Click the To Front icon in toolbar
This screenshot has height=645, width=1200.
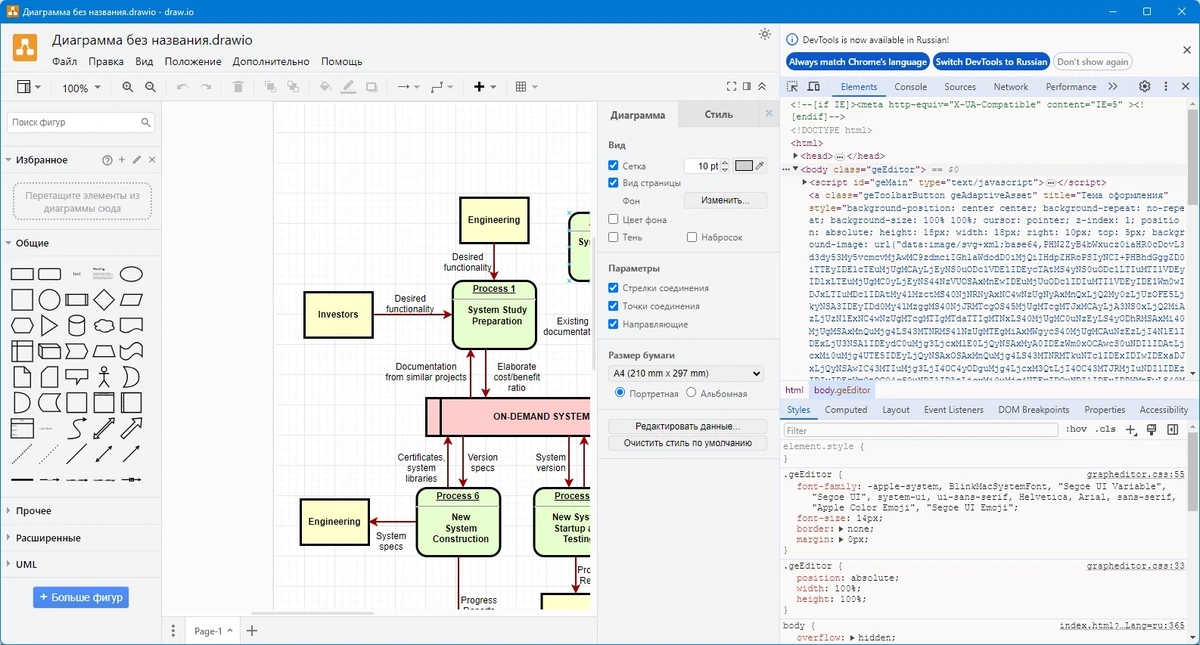271,87
